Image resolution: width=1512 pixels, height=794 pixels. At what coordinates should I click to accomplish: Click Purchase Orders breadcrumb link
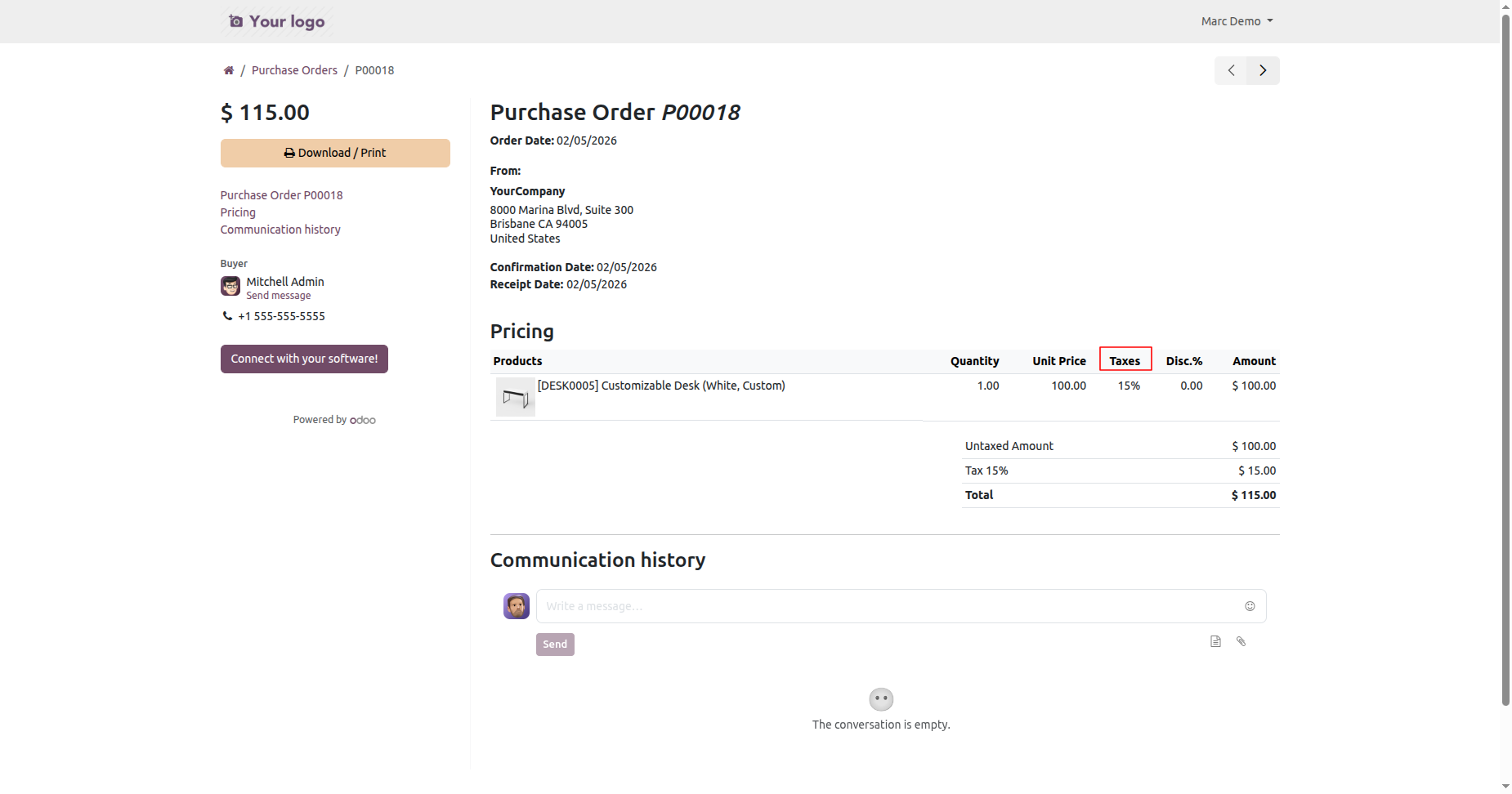(x=294, y=70)
